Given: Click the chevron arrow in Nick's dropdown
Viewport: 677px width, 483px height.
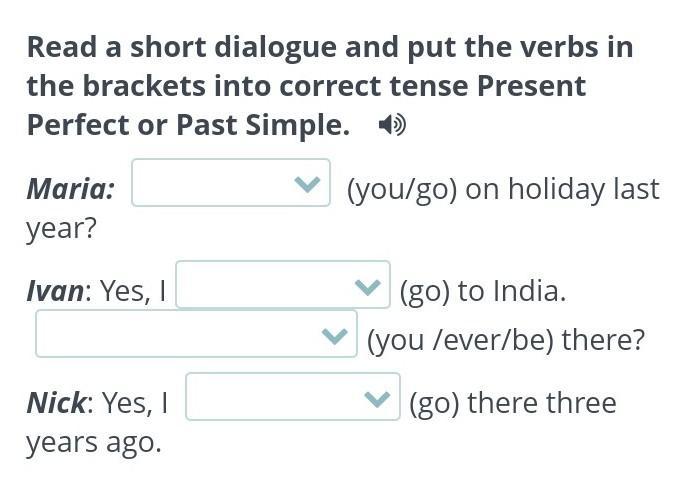Looking at the screenshot, I should click(377, 399).
